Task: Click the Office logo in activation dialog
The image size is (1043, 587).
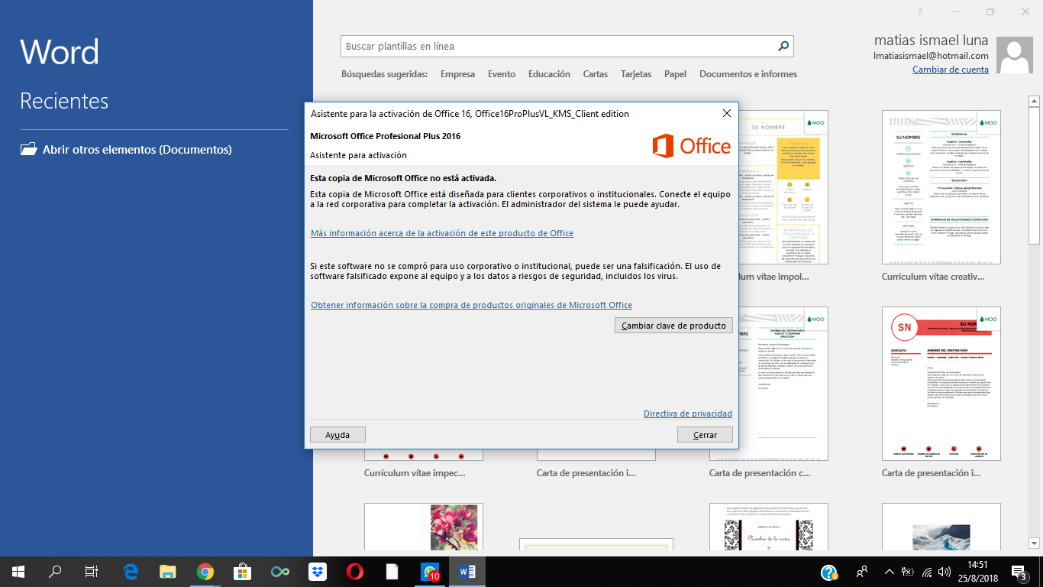Action: (x=691, y=146)
